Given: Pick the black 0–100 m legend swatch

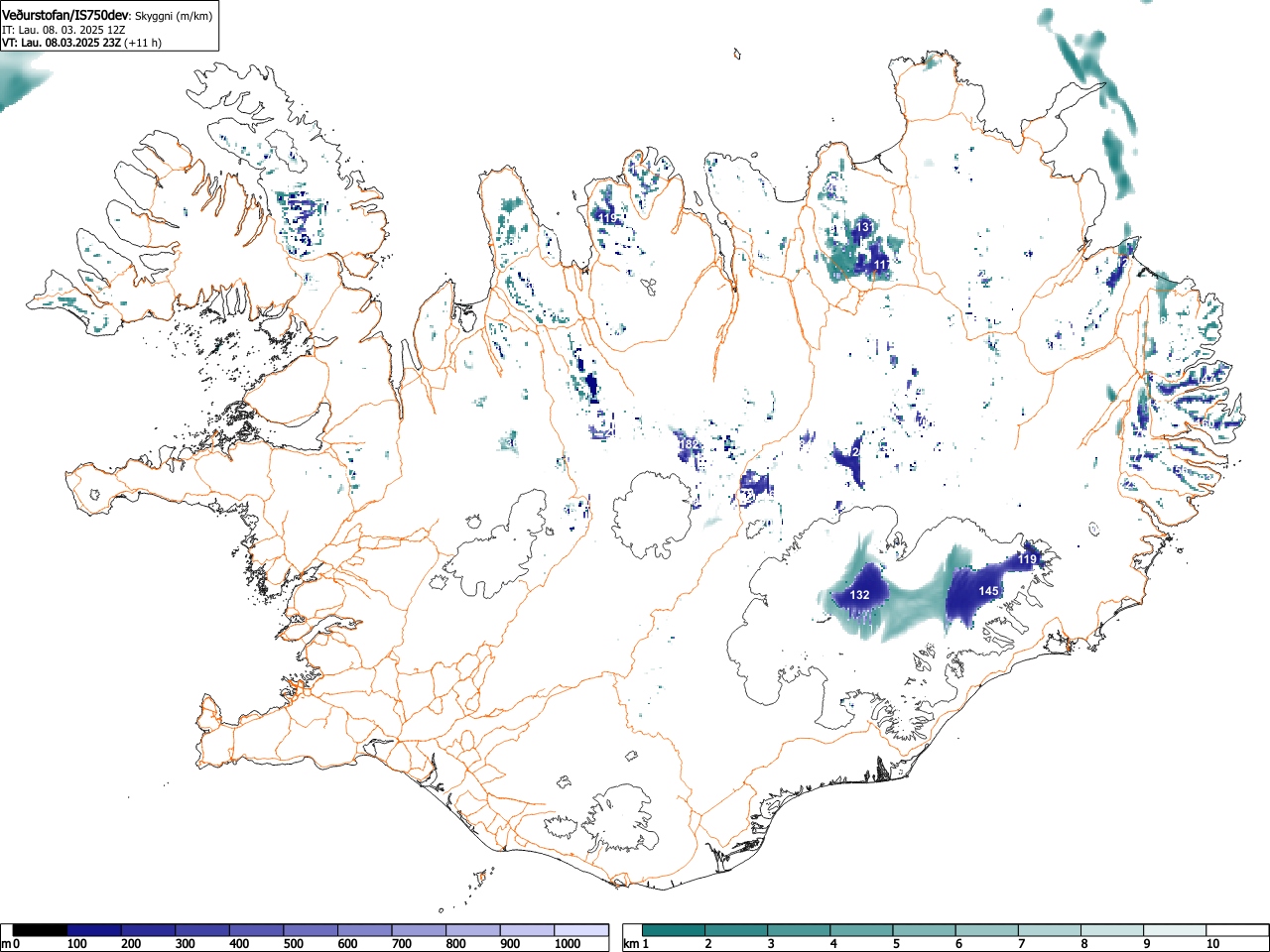Looking at the screenshot, I should 40,930.
